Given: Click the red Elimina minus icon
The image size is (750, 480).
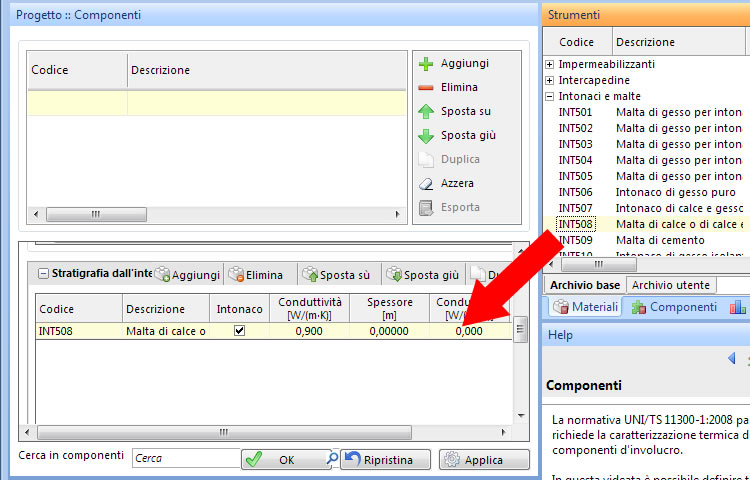Looking at the screenshot, I should click(425, 88).
